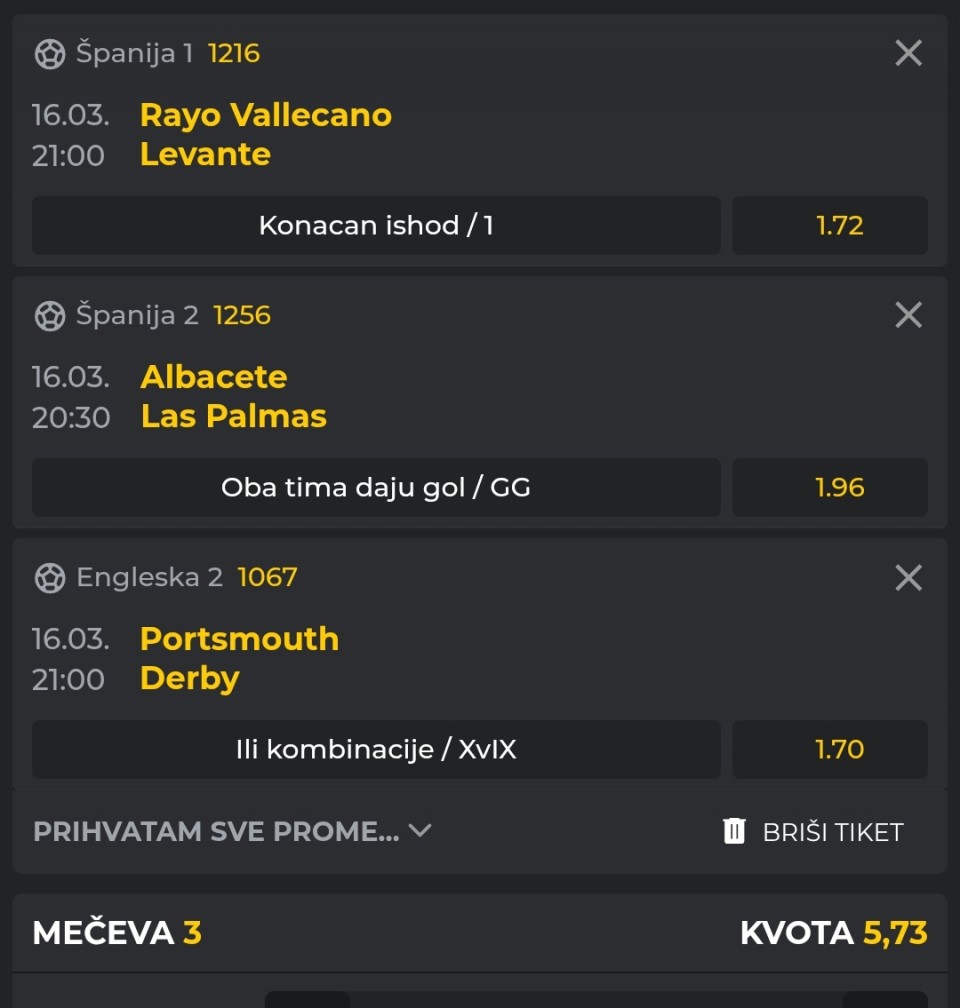Click the soccer ball icon beside Španija 1
The image size is (960, 1008).
pyautogui.click(x=50, y=53)
